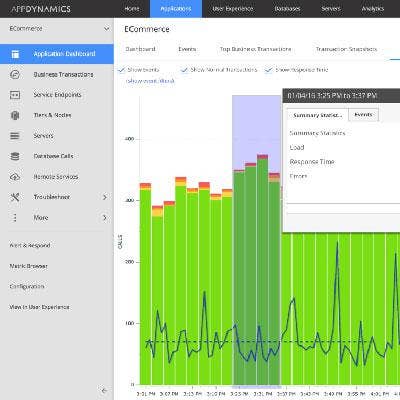Viewport: 400px width, 400px height.
Task: Open Configuration in sidebar
Action: pos(27,287)
